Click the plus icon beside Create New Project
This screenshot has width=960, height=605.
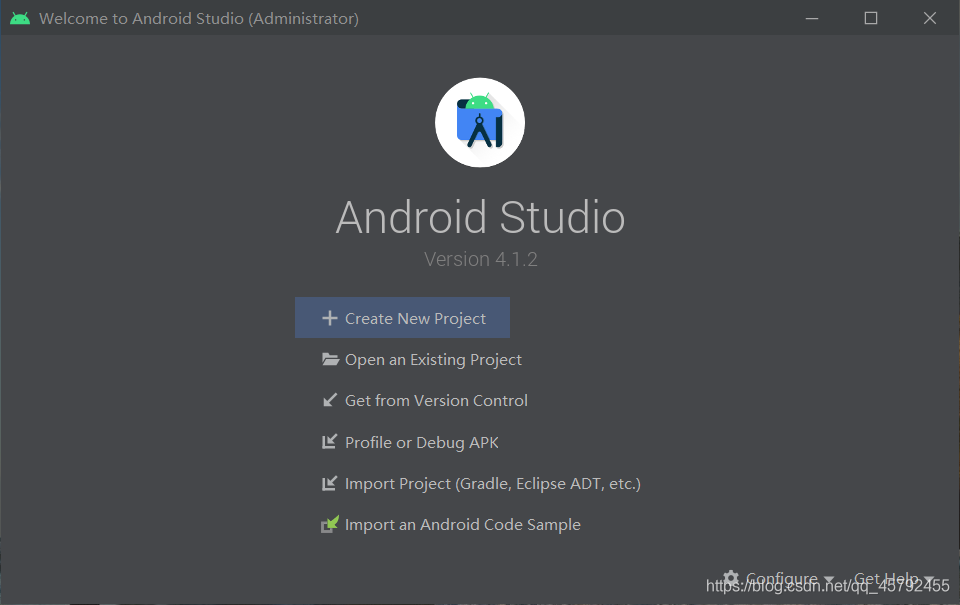tap(329, 318)
